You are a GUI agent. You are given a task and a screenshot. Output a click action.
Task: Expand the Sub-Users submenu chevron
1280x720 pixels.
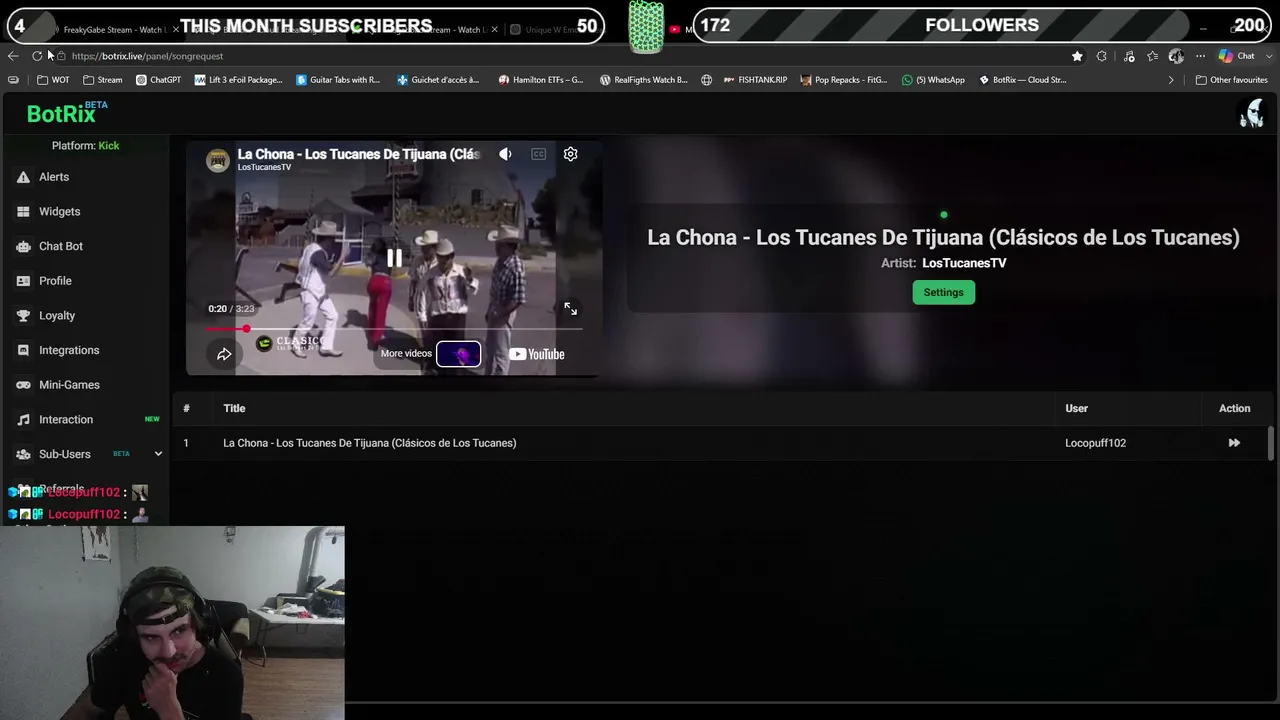tap(158, 454)
